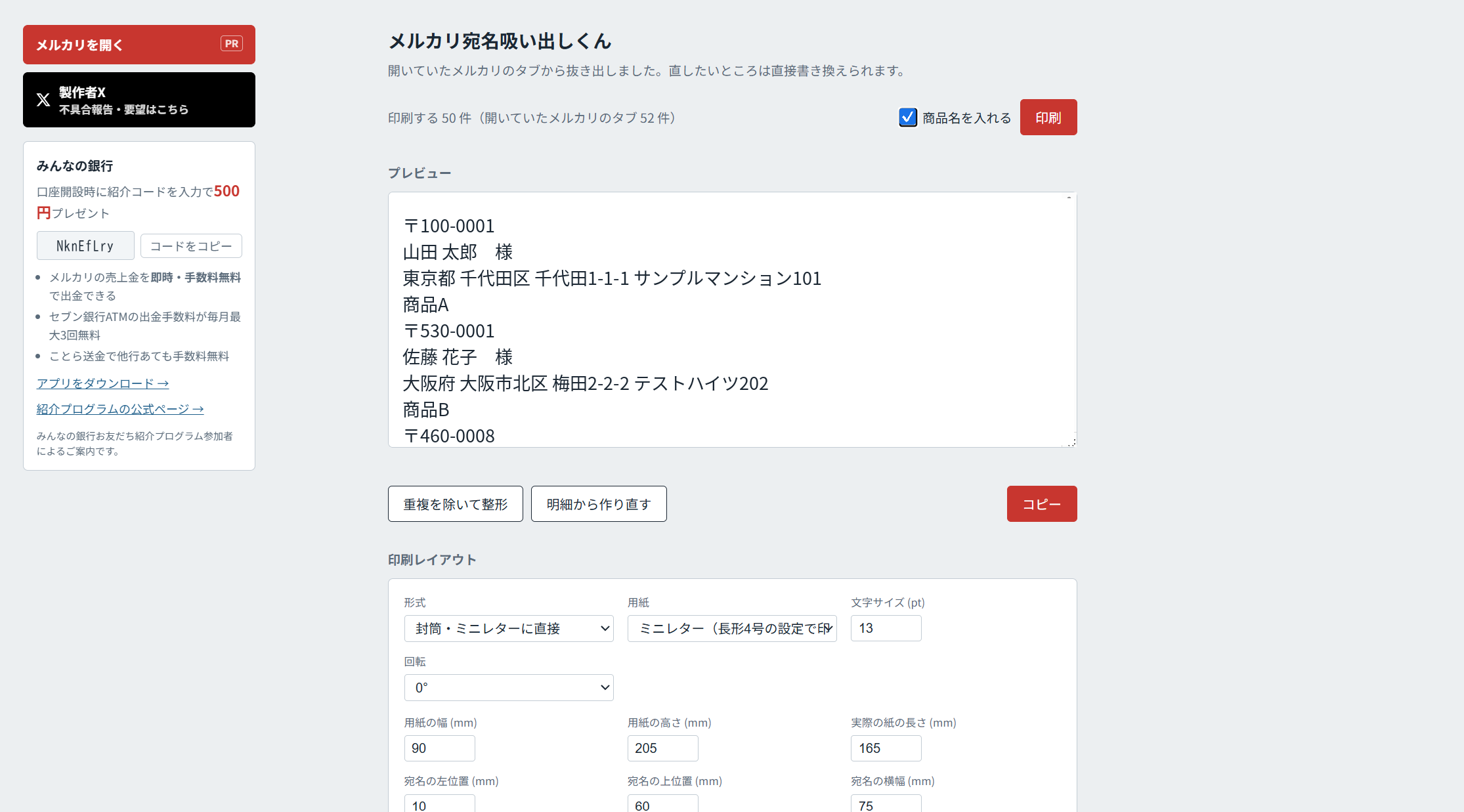Click the 大阪府 大阪市北区 address line
The width and height of the screenshot is (1464, 812).
tap(586, 383)
